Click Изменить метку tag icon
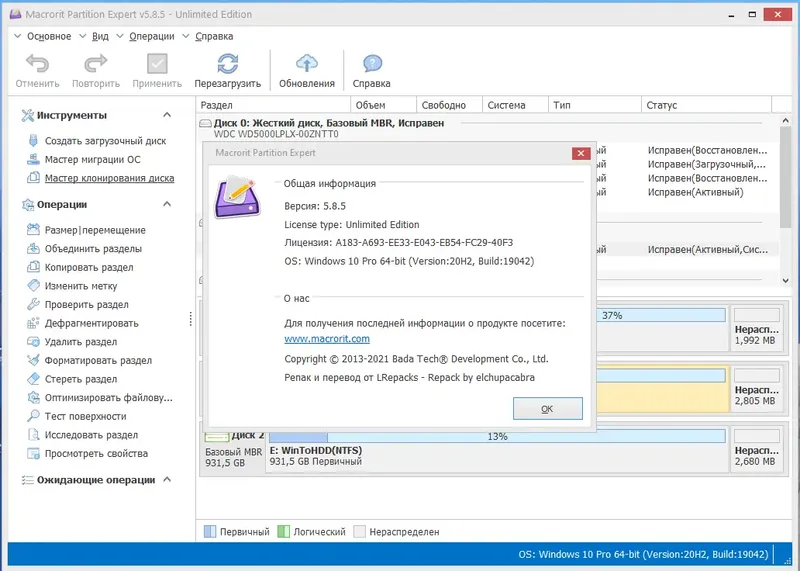 pyautogui.click(x=33, y=286)
